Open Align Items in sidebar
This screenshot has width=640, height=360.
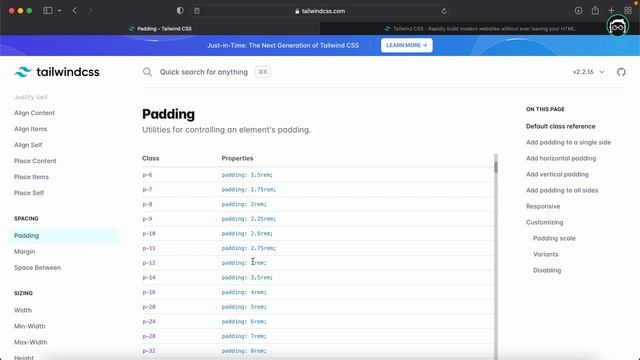[31, 129]
